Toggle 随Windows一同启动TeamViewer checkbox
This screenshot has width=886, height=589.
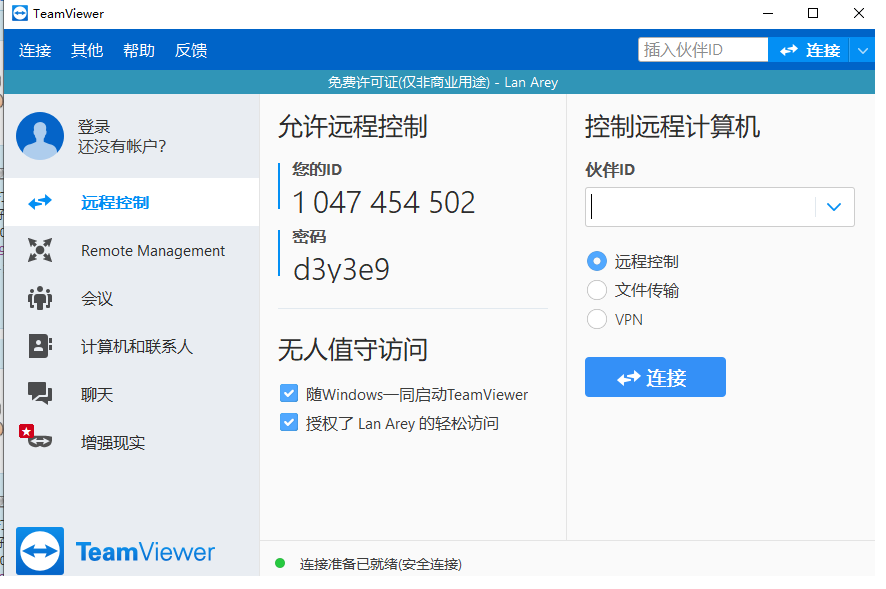[x=289, y=393]
